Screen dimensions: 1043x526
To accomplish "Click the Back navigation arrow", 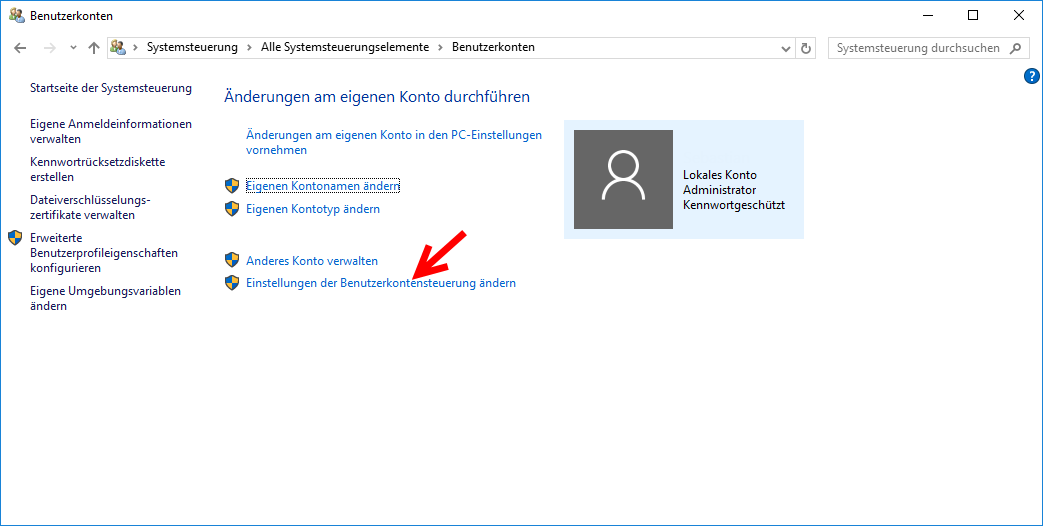I will (20, 48).
